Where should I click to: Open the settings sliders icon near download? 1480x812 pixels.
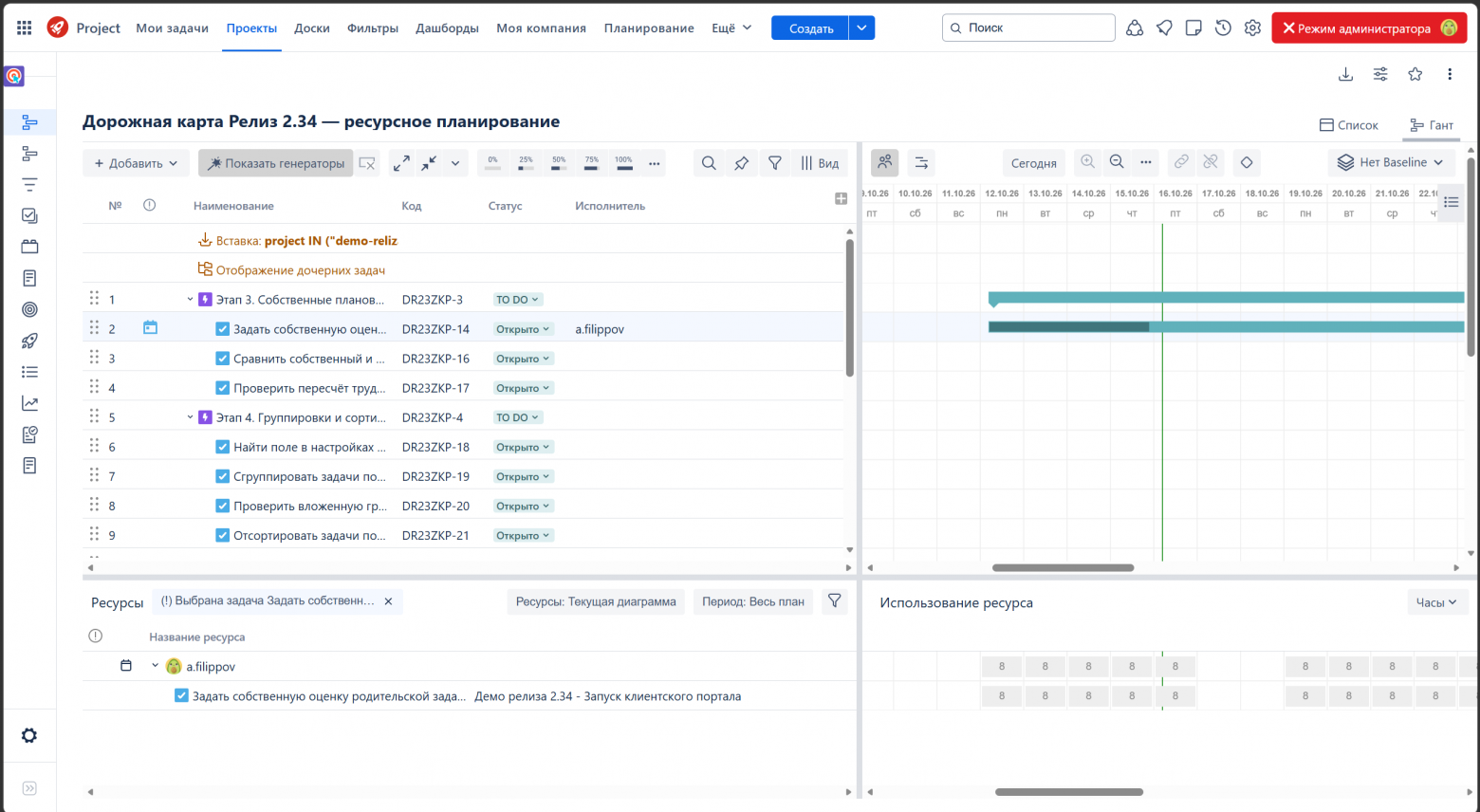(x=1380, y=74)
